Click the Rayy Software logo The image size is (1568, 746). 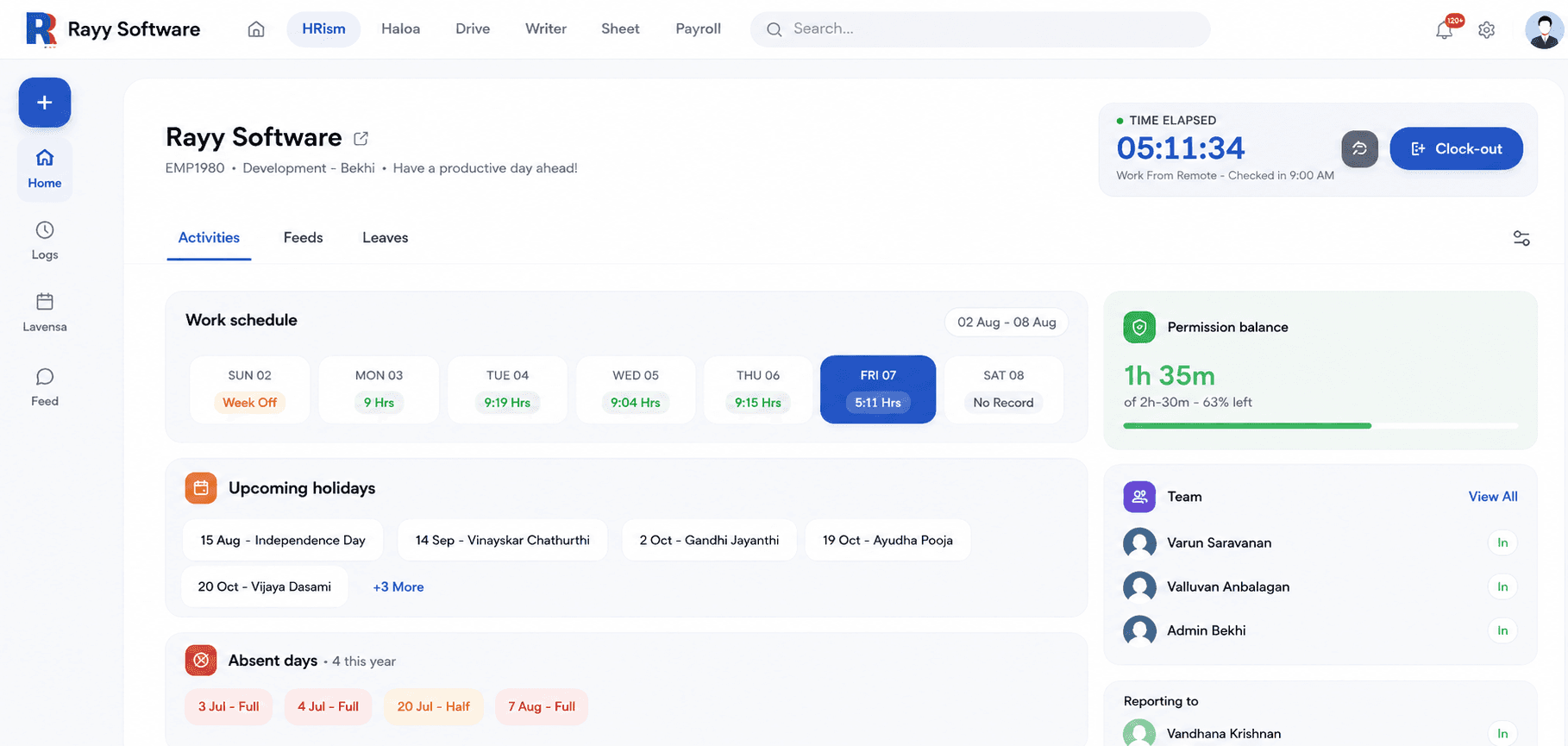click(41, 29)
